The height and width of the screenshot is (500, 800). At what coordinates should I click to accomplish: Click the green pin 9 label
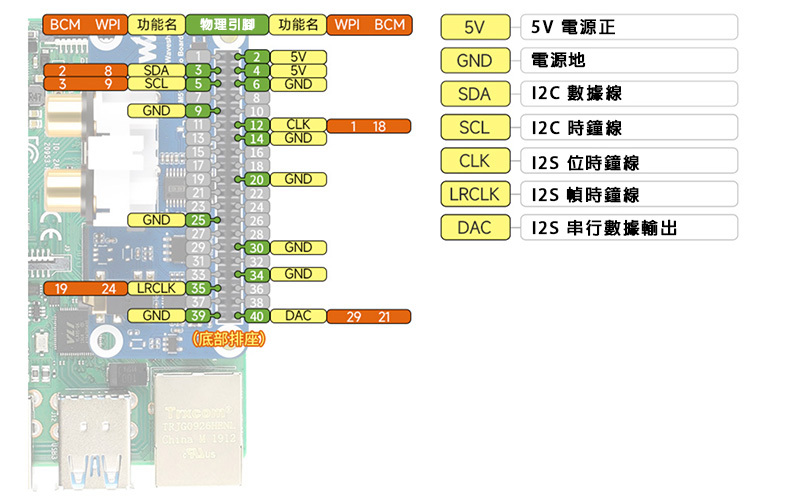coord(198,111)
